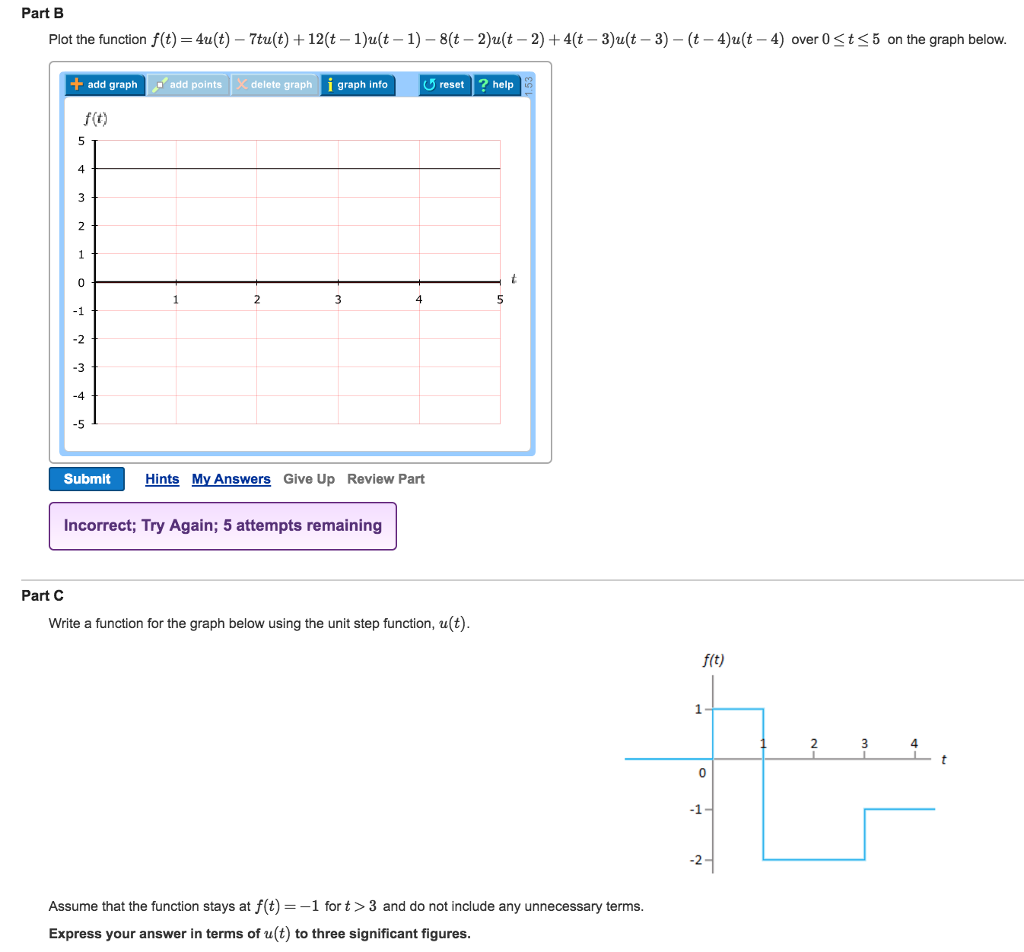
Task: Click the t axis label in the plot area
Action: click(x=513, y=280)
